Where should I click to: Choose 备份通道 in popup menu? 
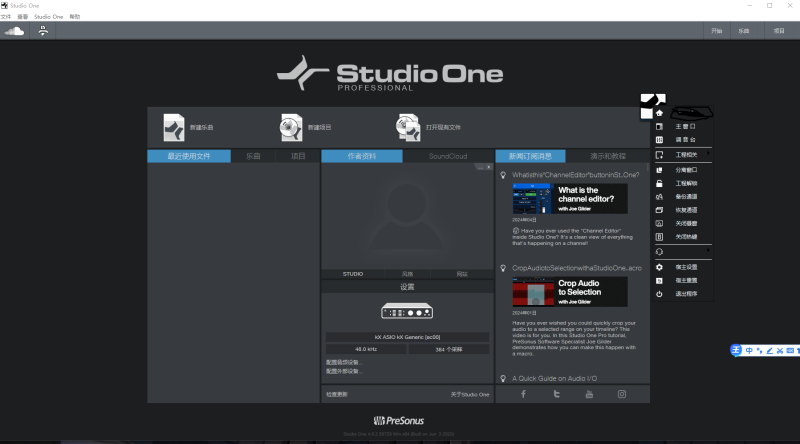(686, 196)
